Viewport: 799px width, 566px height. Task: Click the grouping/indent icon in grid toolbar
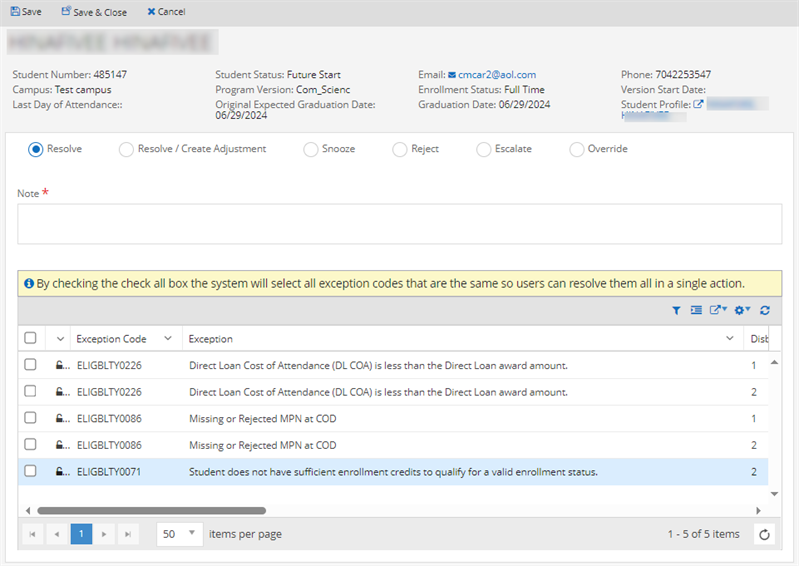pyautogui.click(x=696, y=310)
